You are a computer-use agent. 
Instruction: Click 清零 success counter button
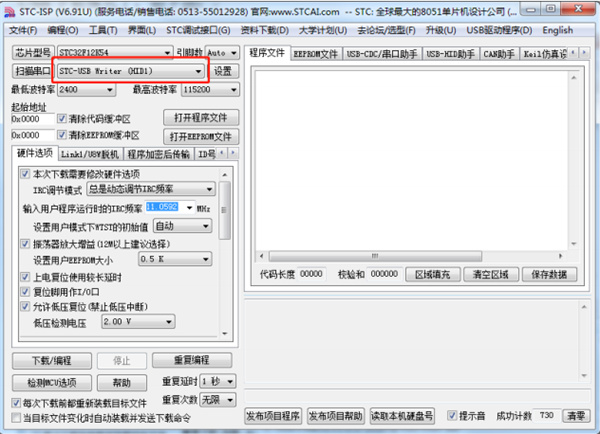576,416
